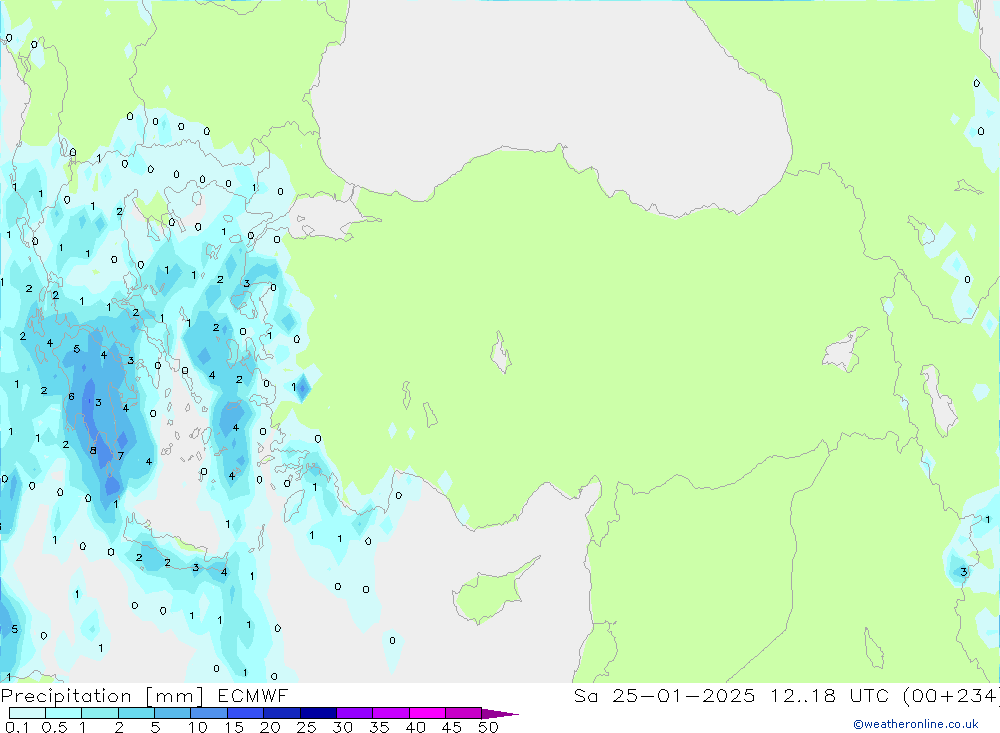Viewport: 1000px width, 733px height.
Task: Click Lake Tuz in central Turkey
Action: click(499, 353)
